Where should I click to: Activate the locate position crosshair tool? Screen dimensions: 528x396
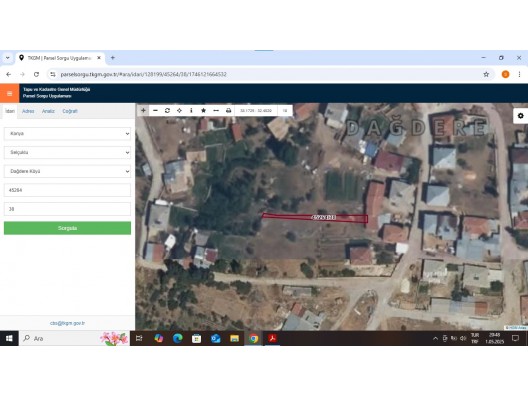tap(179, 110)
